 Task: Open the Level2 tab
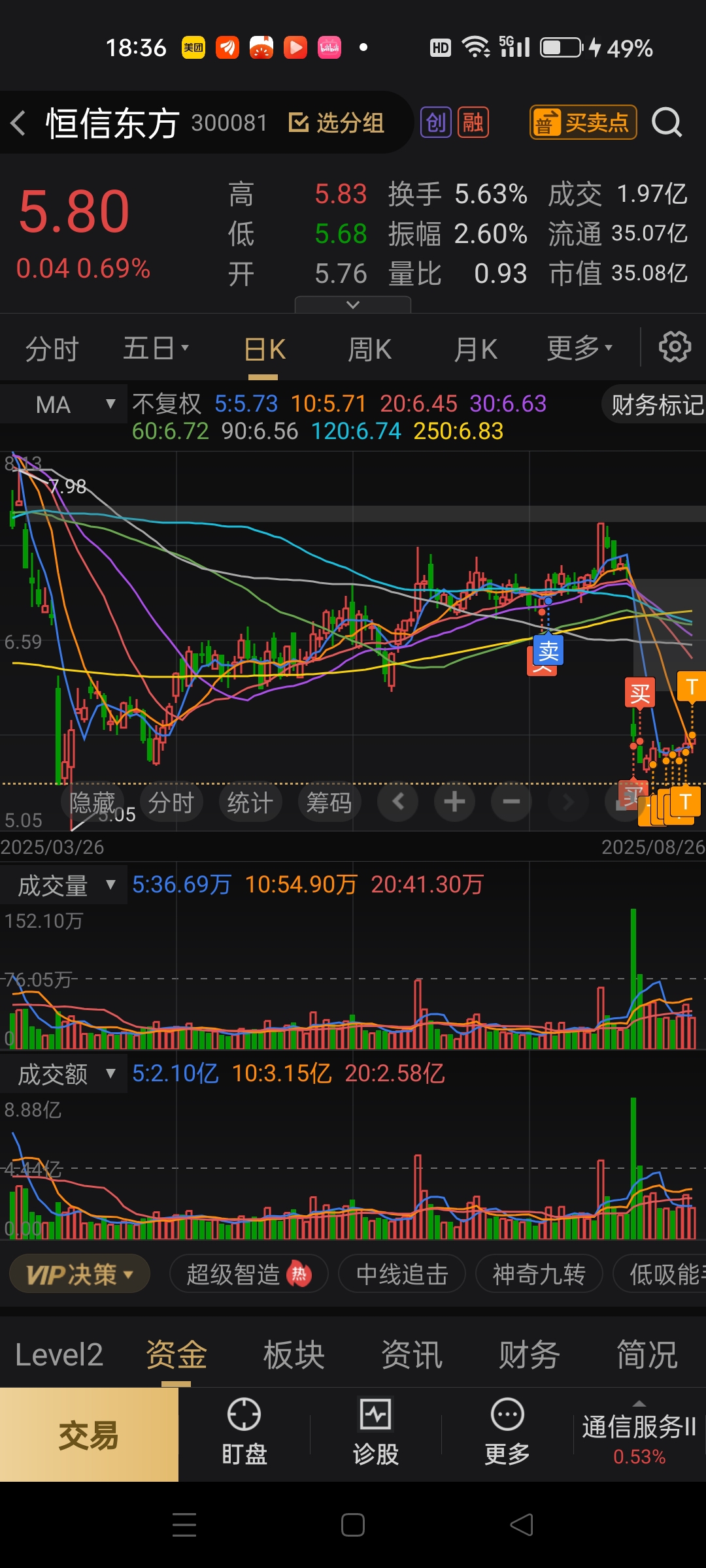click(x=59, y=1355)
